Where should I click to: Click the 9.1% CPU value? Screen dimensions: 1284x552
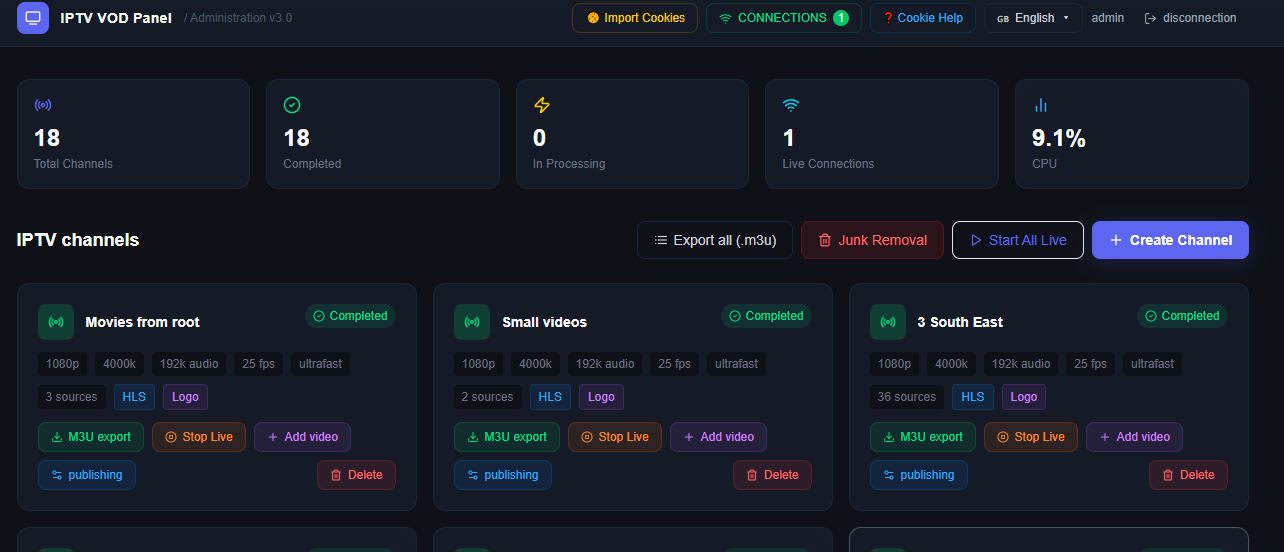coord(1059,138)
